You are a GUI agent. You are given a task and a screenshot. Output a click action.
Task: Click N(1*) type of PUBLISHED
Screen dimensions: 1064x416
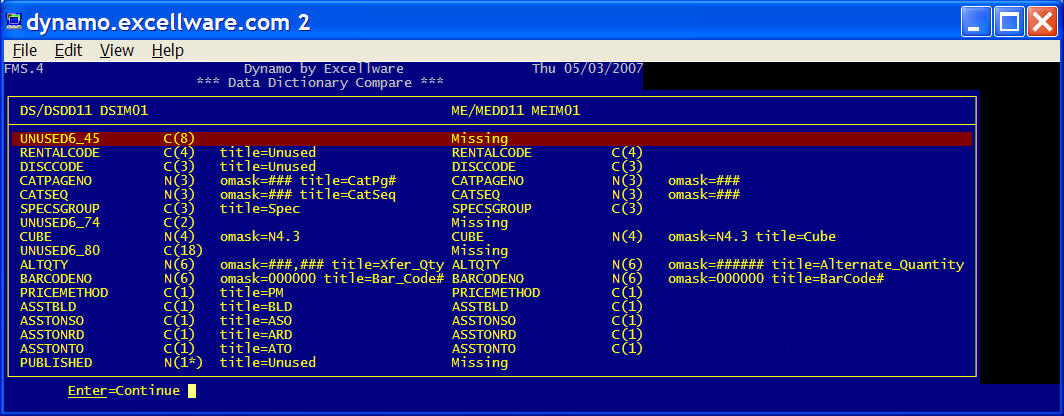184,362
